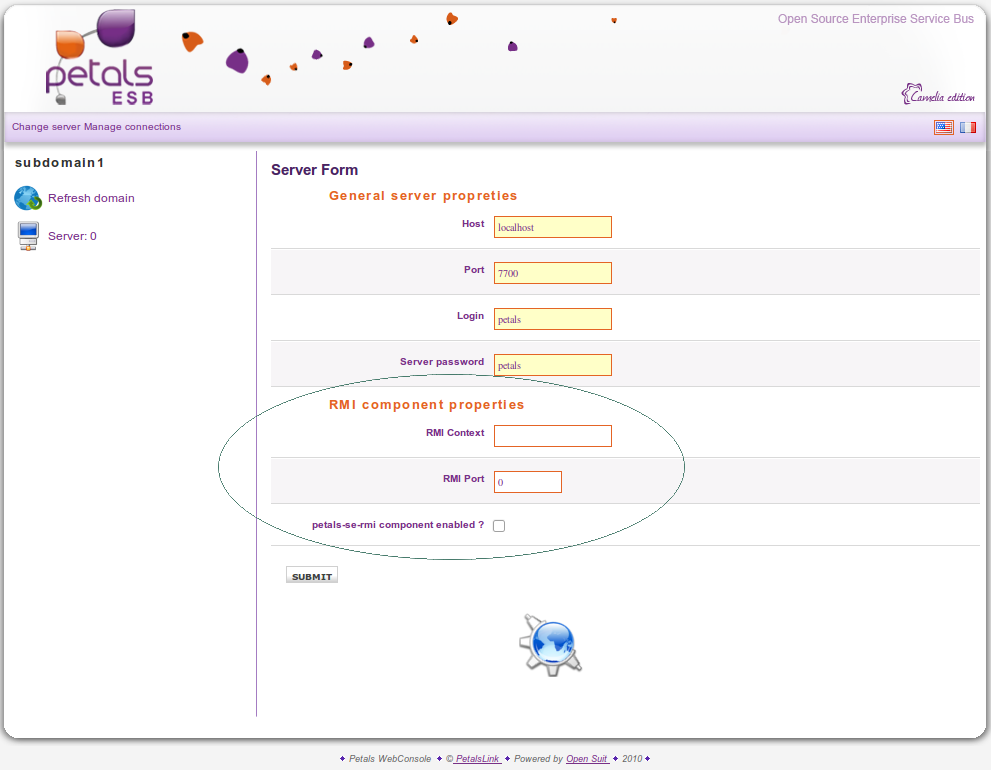Click the Petals ESB logo
The height and width of the screenshot is (770, 991).
(100, 58)
